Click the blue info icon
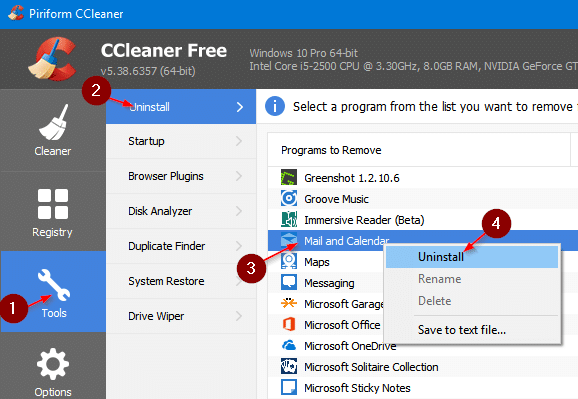Image resolution: width=578 pixels, height=399 pixels. (x=275, y=106)
